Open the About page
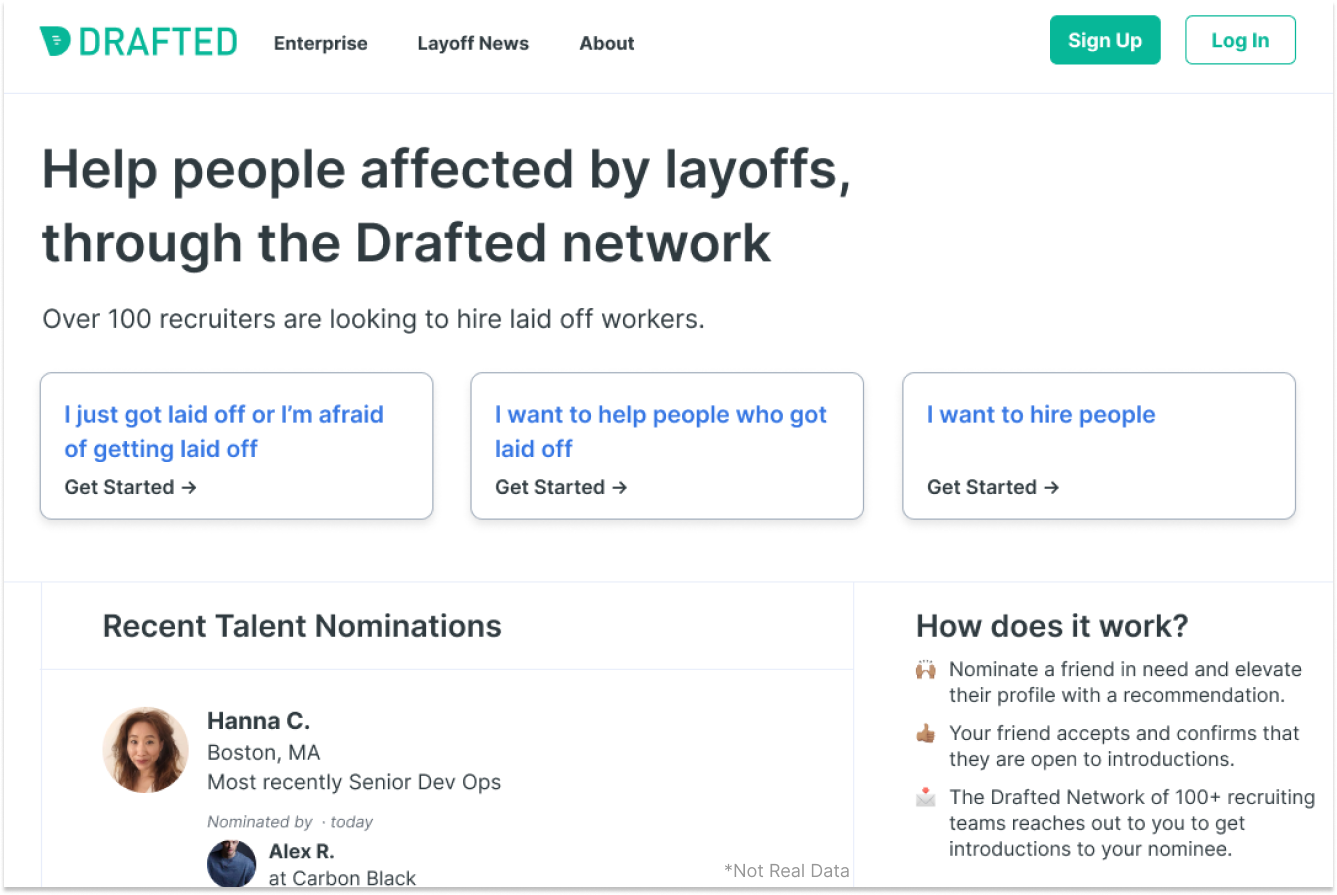The height and width of the screenshot is (895, 1337). (606, 43)
